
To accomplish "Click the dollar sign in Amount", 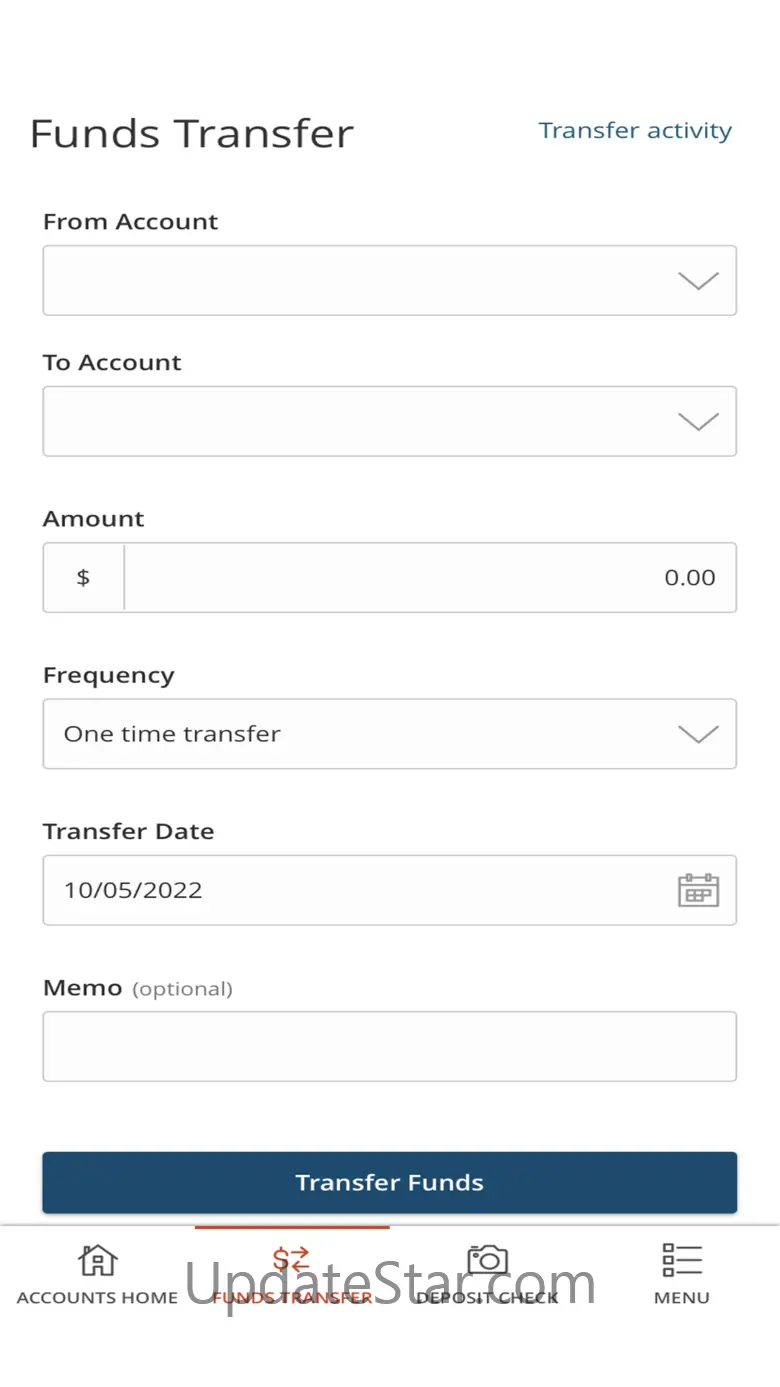I will 83,577.
